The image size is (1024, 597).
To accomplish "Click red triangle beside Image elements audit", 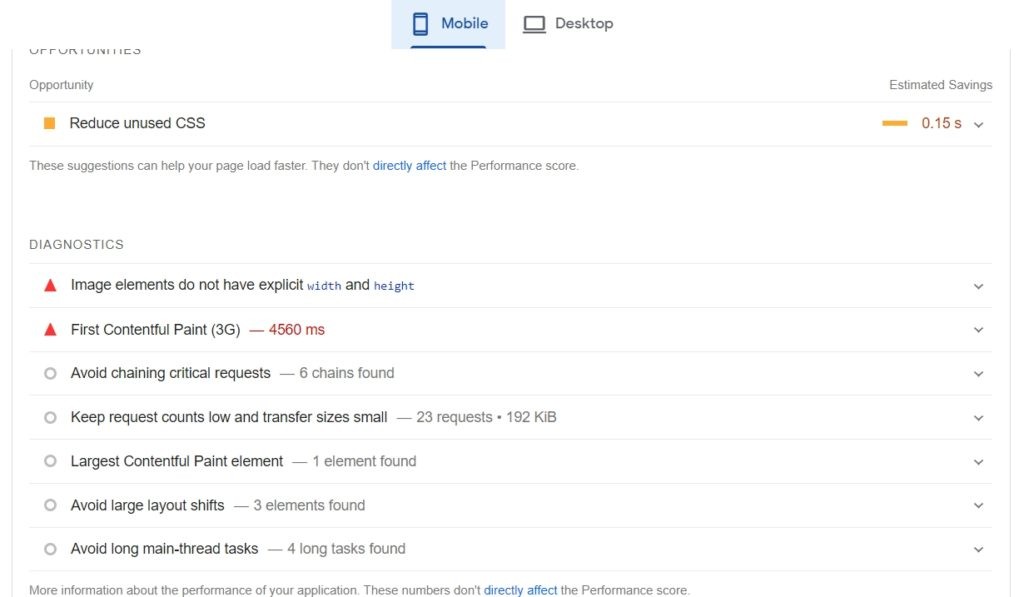I will pos(50,286).
